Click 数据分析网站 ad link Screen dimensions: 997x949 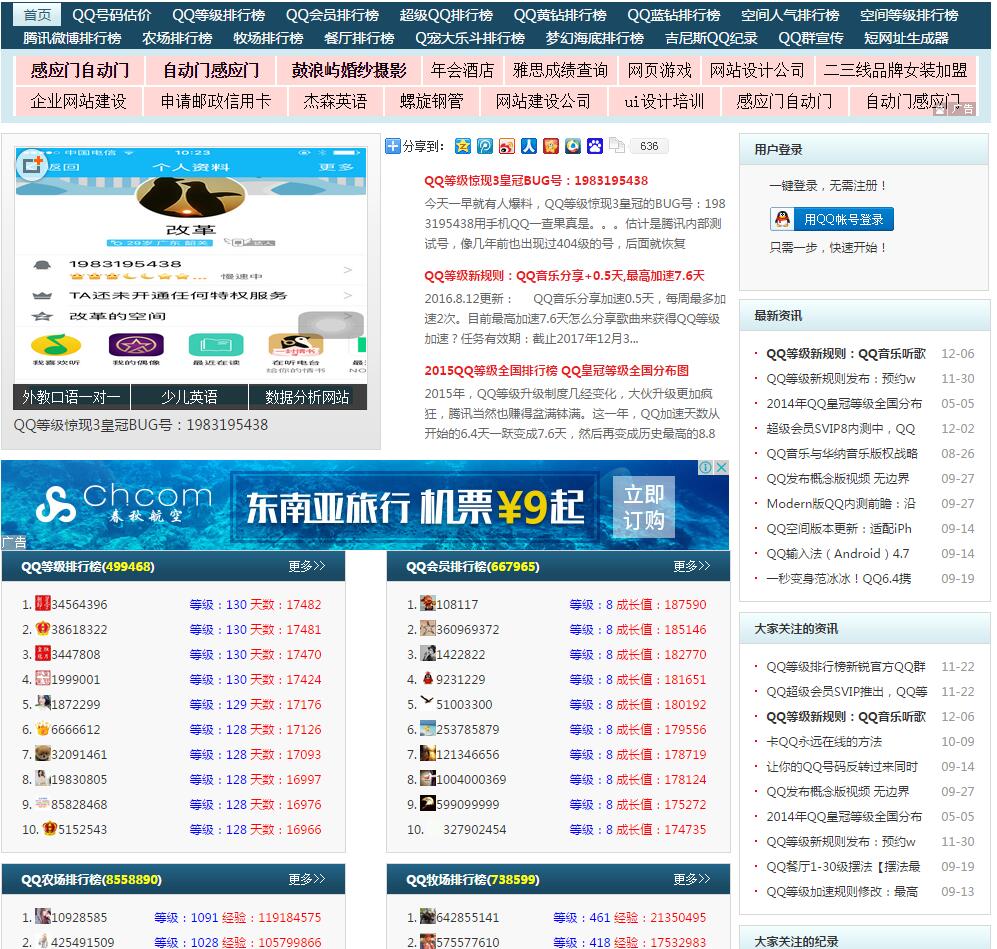point(307,397)
